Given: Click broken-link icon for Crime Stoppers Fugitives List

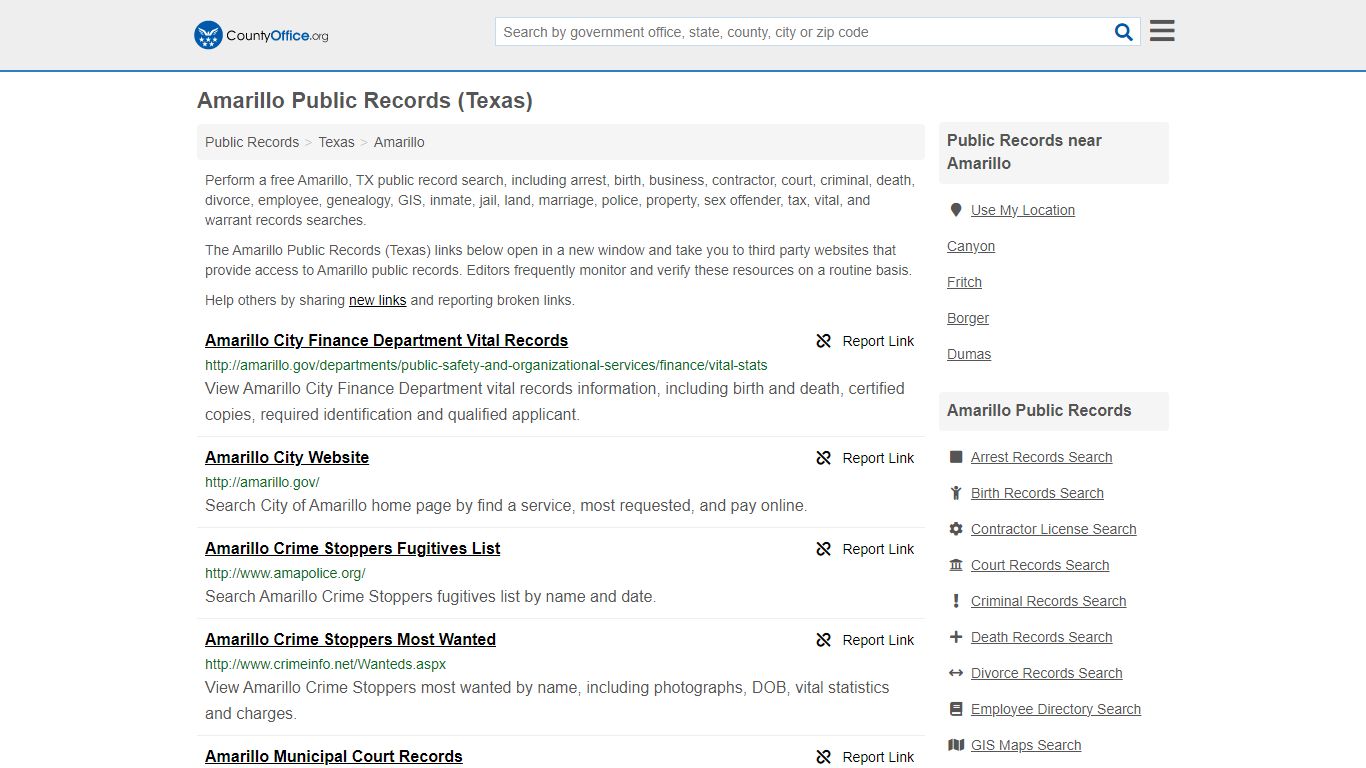Looking at the screenshot, I should [824, 549].
